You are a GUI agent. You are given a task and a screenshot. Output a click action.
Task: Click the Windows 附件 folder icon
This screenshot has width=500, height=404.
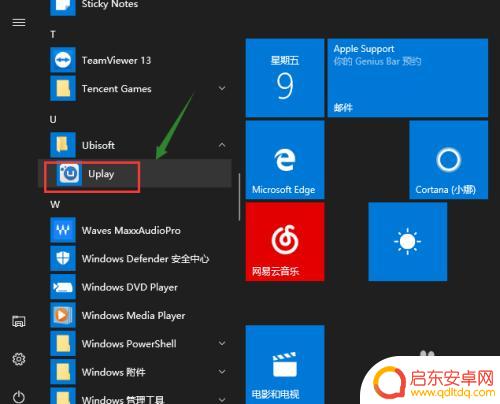(x=63, y=372)
